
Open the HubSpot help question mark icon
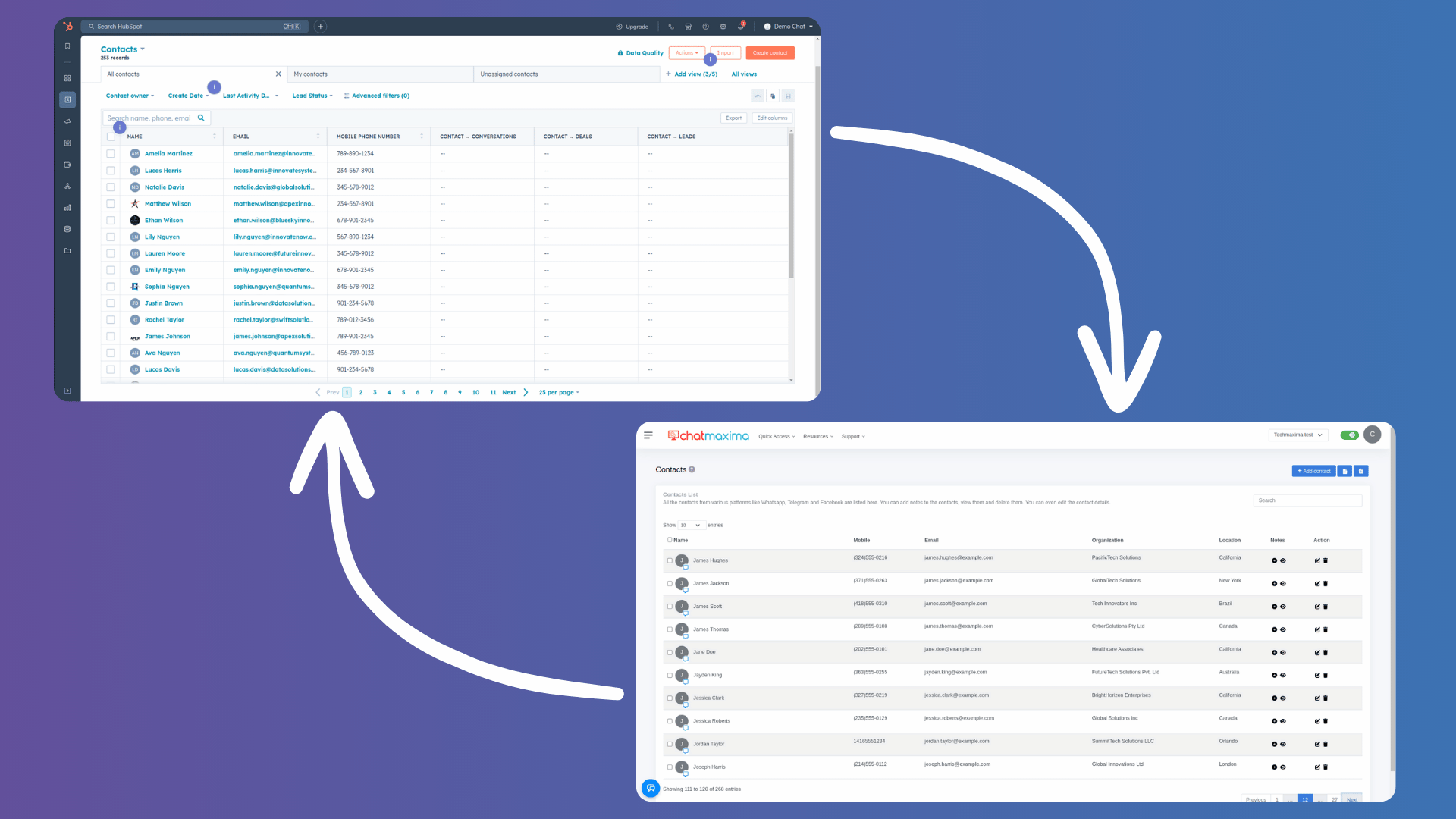(705, 26)
